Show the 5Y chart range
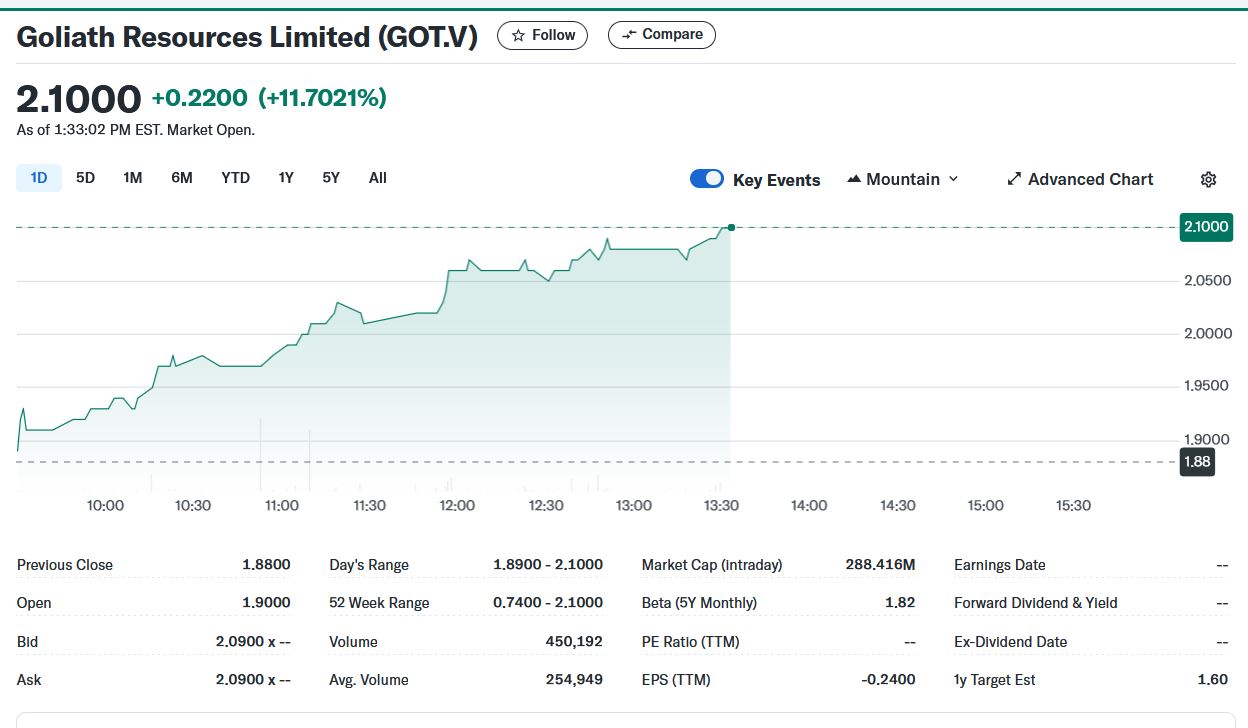Screen dimensions: 1248x728 point(331,178)
